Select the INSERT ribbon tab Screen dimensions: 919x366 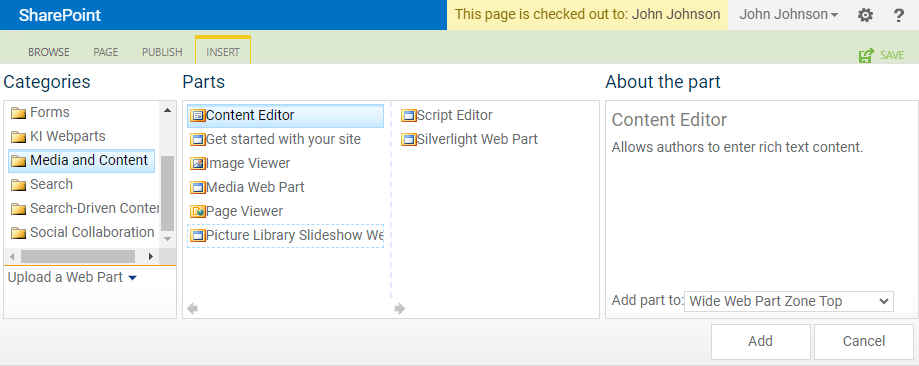point(223,51)
